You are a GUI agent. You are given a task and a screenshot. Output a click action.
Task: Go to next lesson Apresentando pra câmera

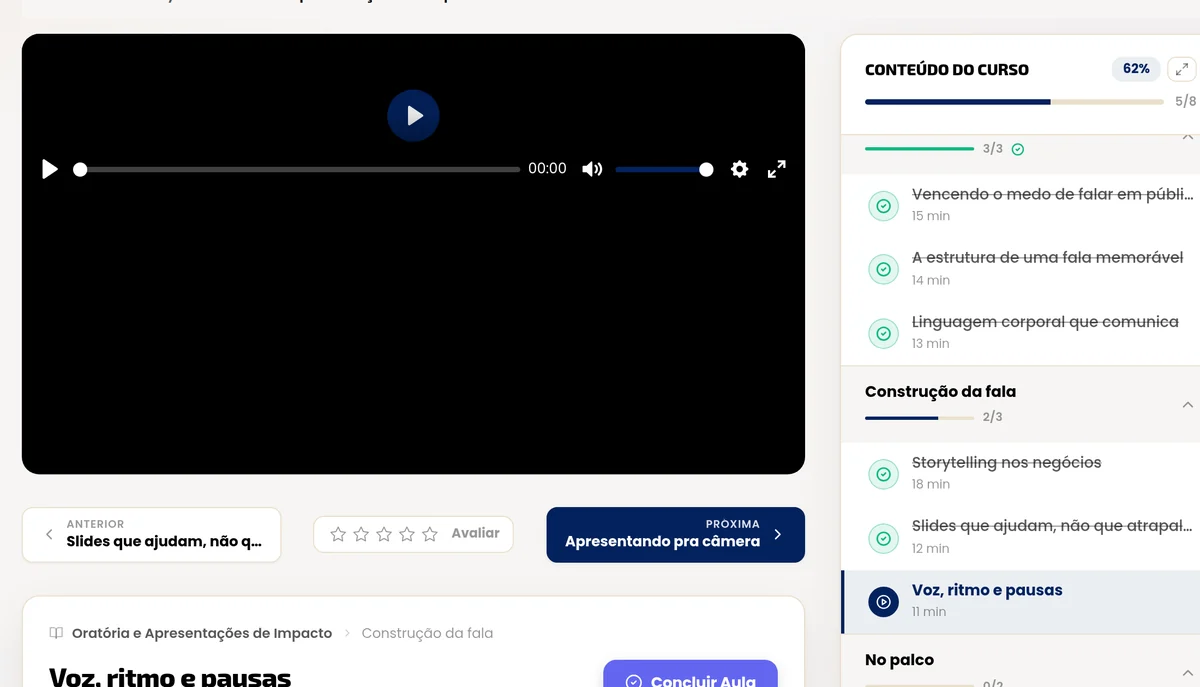tap(675, 534)
